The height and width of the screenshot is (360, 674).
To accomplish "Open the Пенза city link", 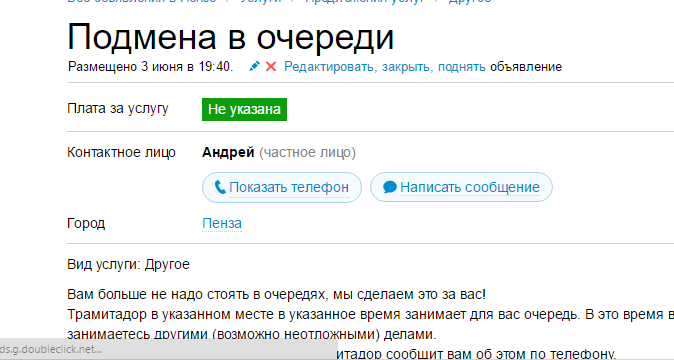I will pyautogui.click(x=222, y=223).
